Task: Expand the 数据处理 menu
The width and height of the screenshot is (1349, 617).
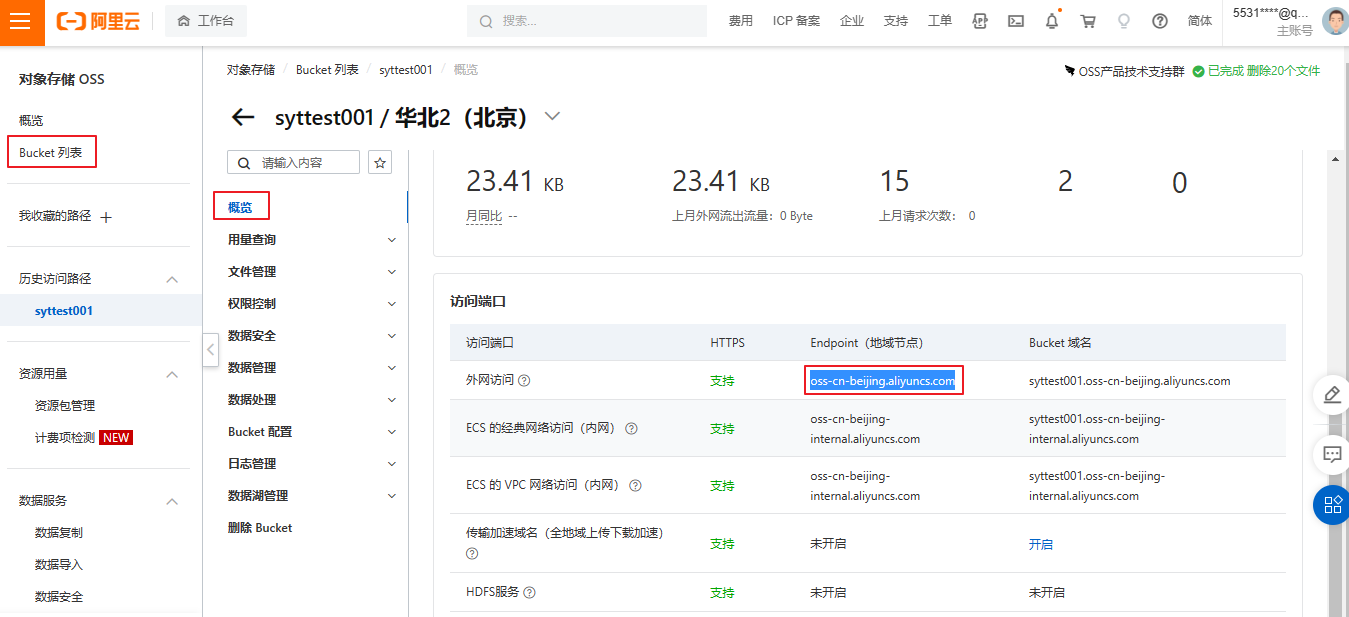Action: (392, 400)
